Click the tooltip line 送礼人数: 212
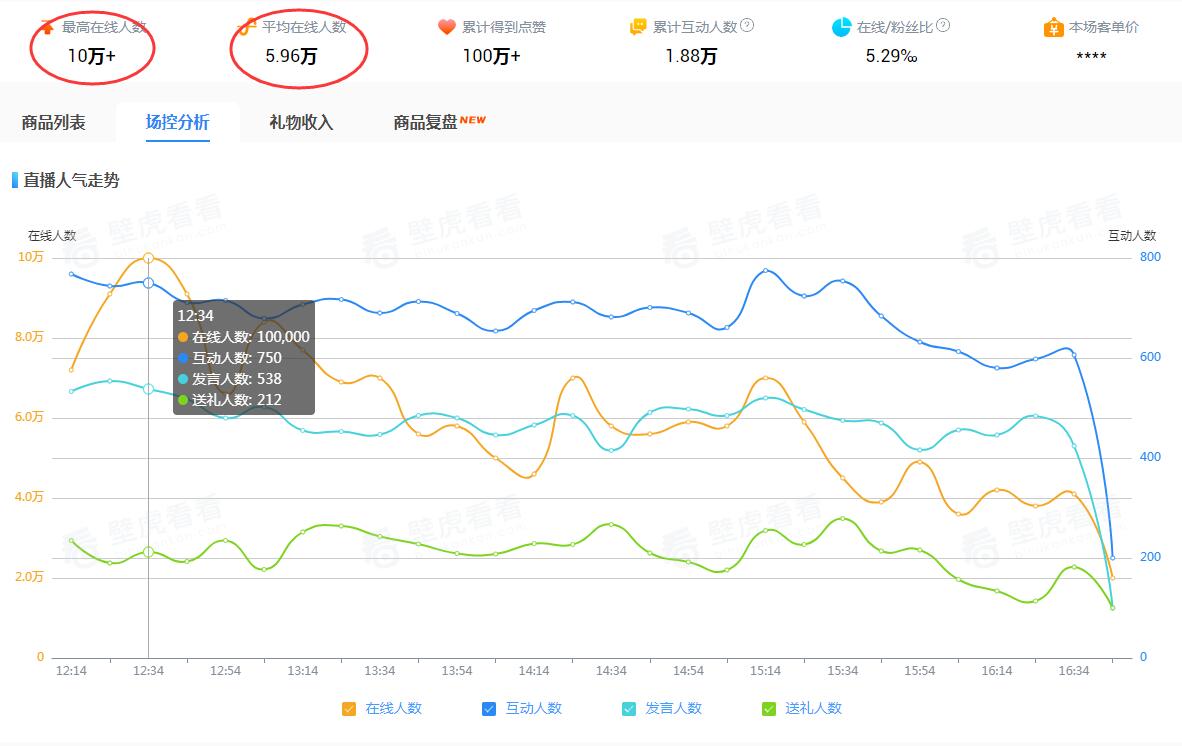 tap(229, 400)
